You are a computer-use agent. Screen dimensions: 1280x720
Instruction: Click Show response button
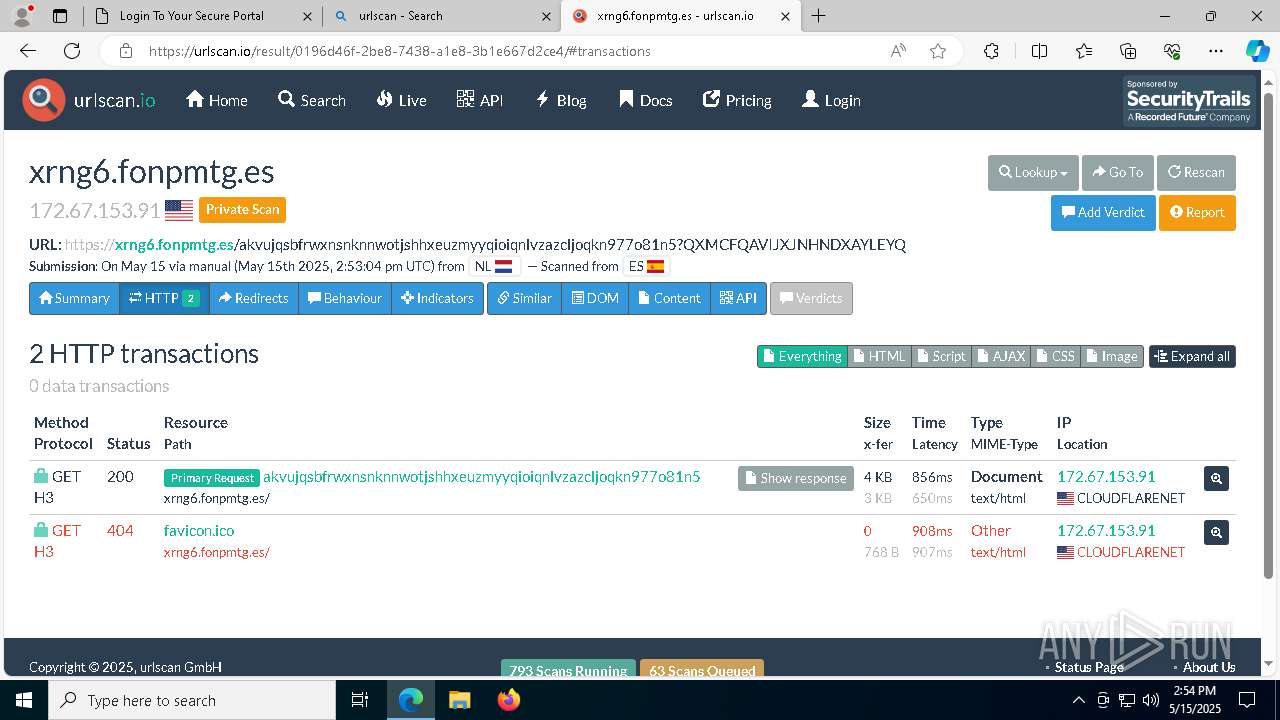796,478
